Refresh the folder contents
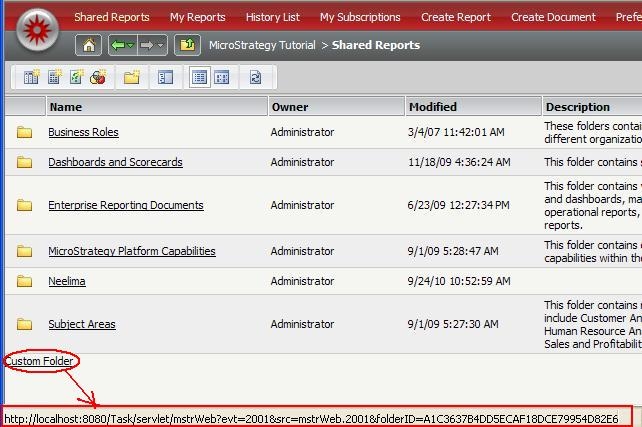The height and width of the screenshot is (427, 642). (256, 77)
